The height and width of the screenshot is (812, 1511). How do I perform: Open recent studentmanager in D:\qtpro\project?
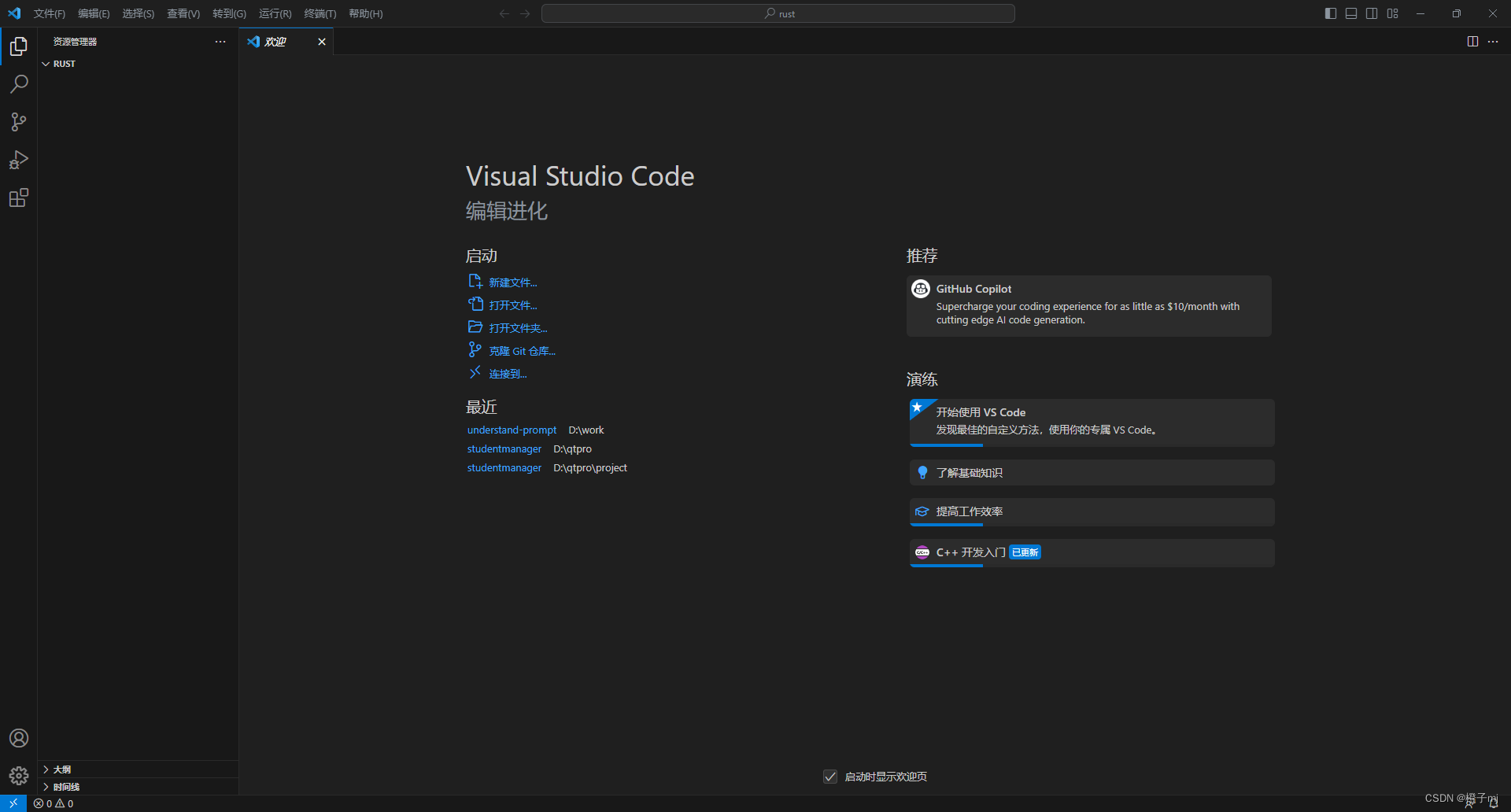(x=504, y=468)
